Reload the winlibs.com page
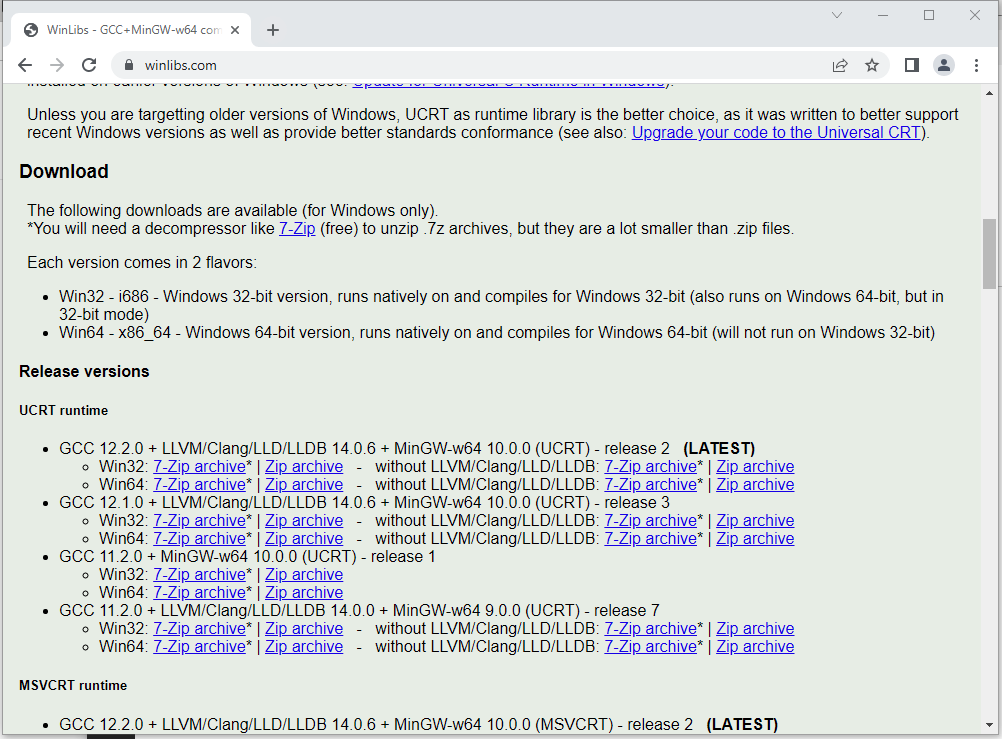Image resolution: width=1002 pixels, height=739 pixels. click(89, 65)
